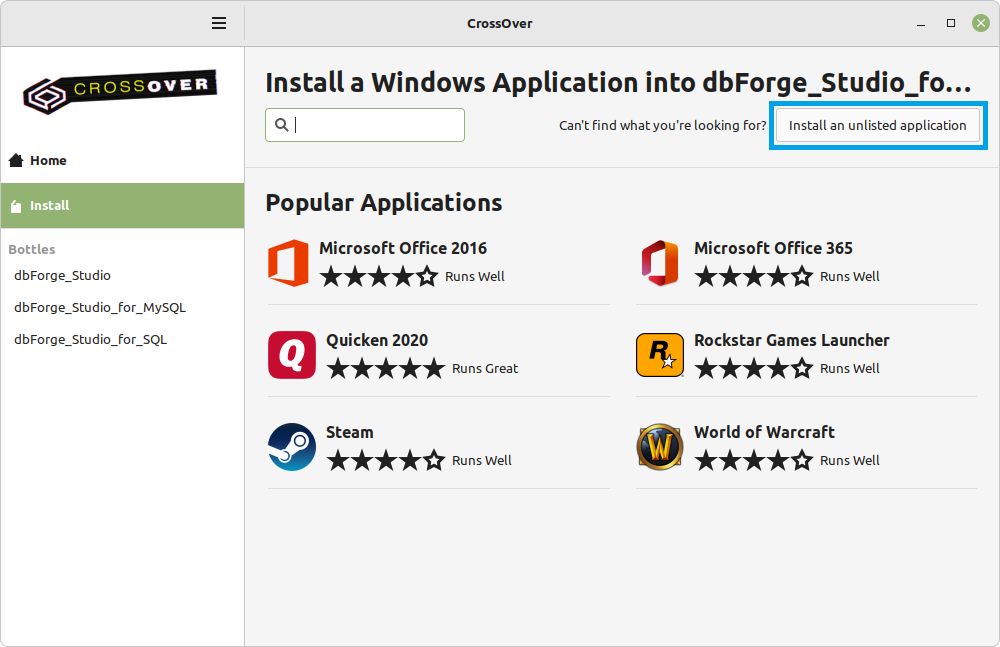Select the dbForge_Studio bottle
The height and width of the screenshot is (647, 1000).
point(62,275)
